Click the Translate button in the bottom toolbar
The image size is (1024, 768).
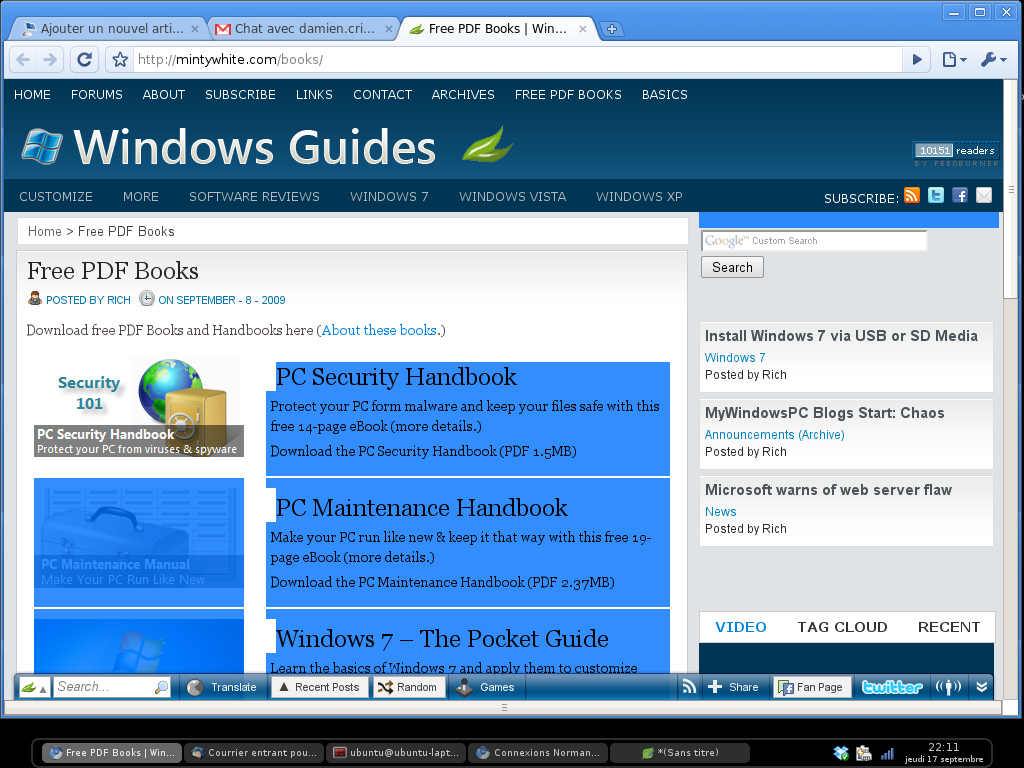(223, 687)
